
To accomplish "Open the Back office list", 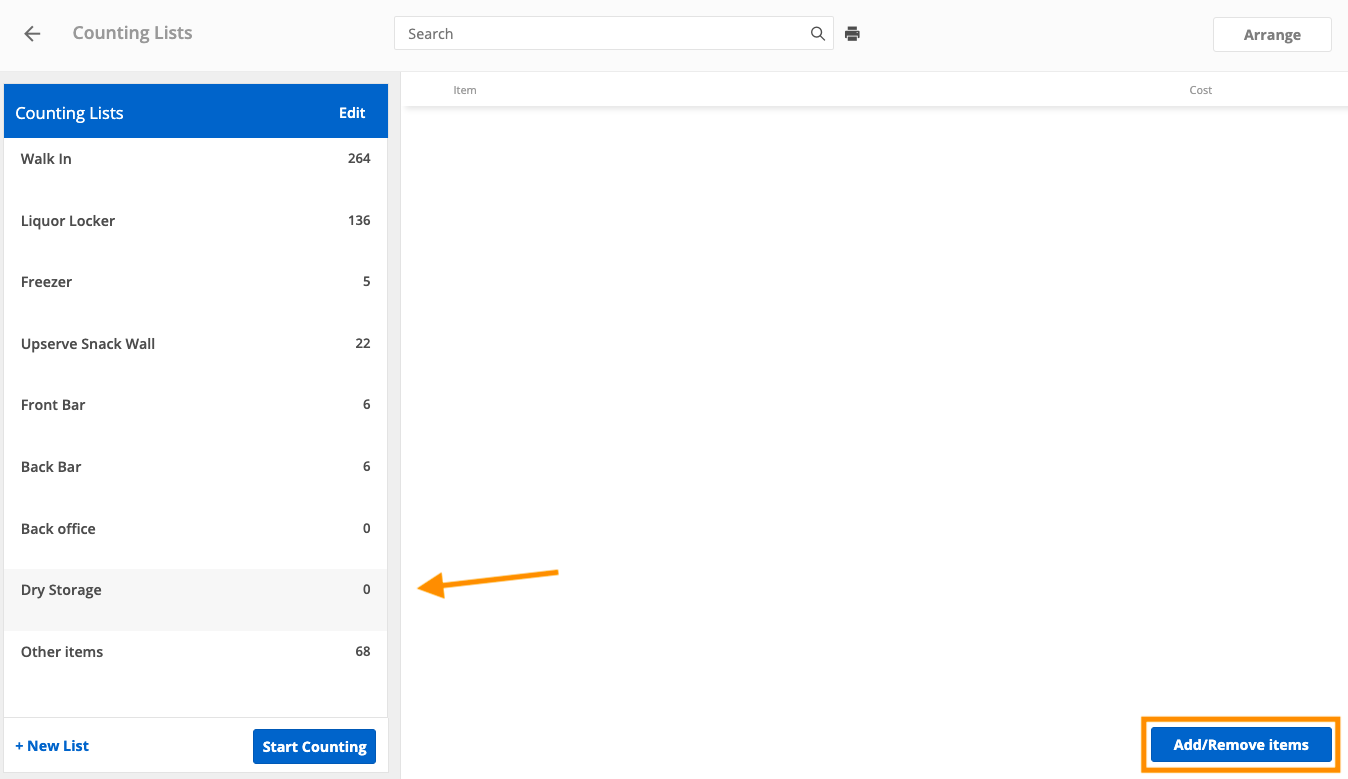I will (x=195, y=529).
